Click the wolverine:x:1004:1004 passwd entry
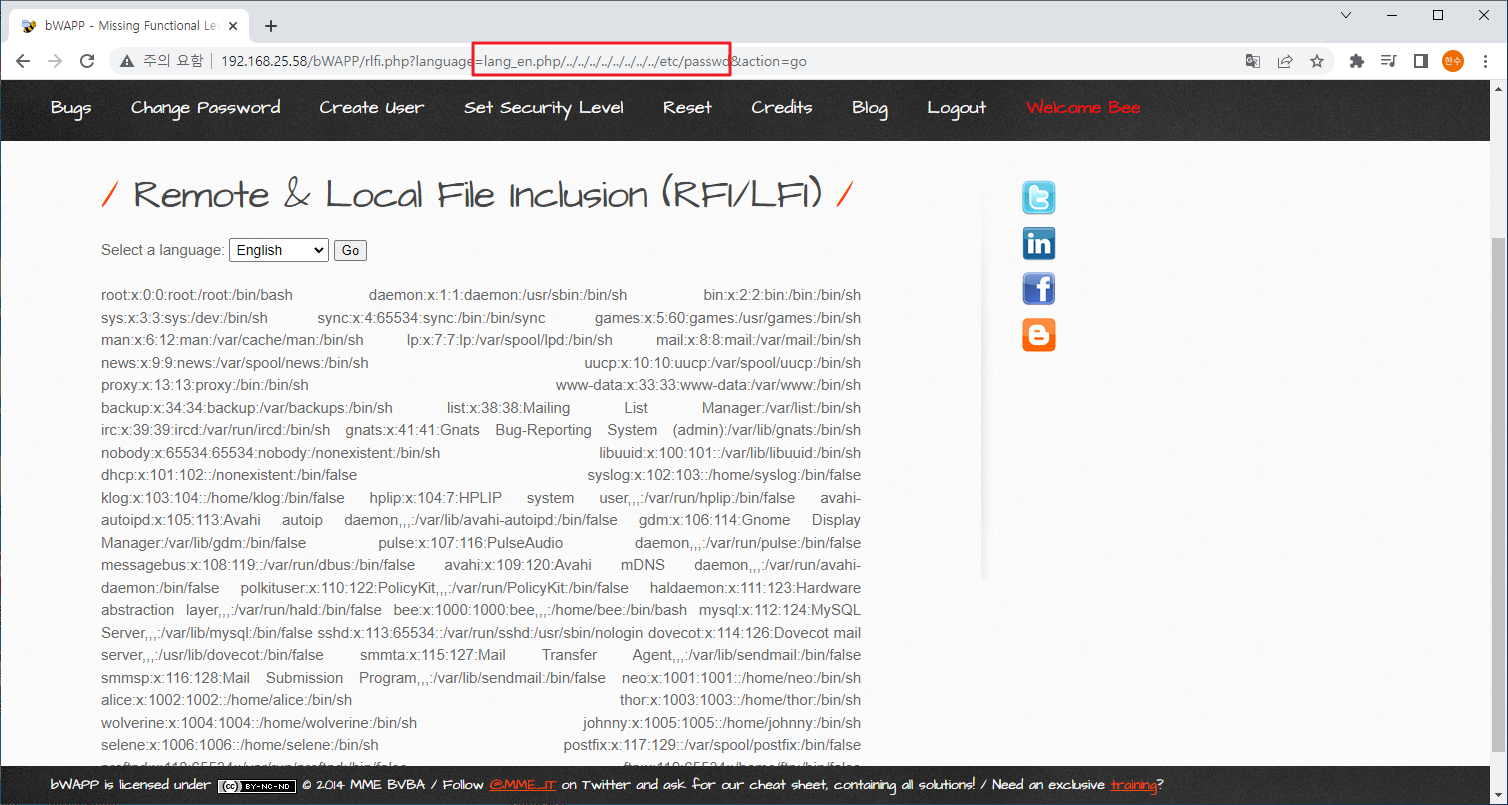The width and height of the screenshot is (1508, 805). (259, 723)
